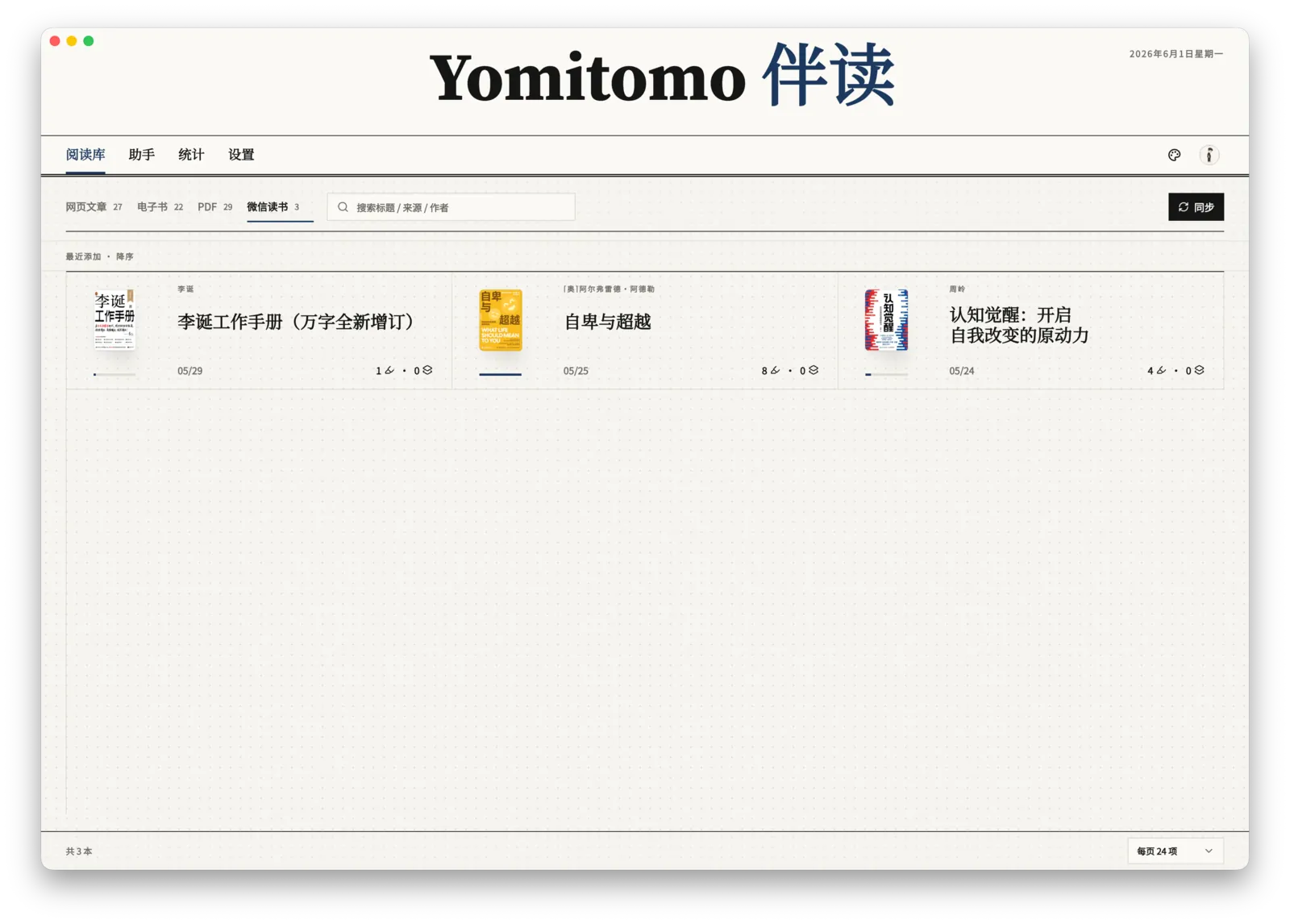
Task: Click author label [奥]阿尔弗雷德·阿德勒
Action: 609,289
